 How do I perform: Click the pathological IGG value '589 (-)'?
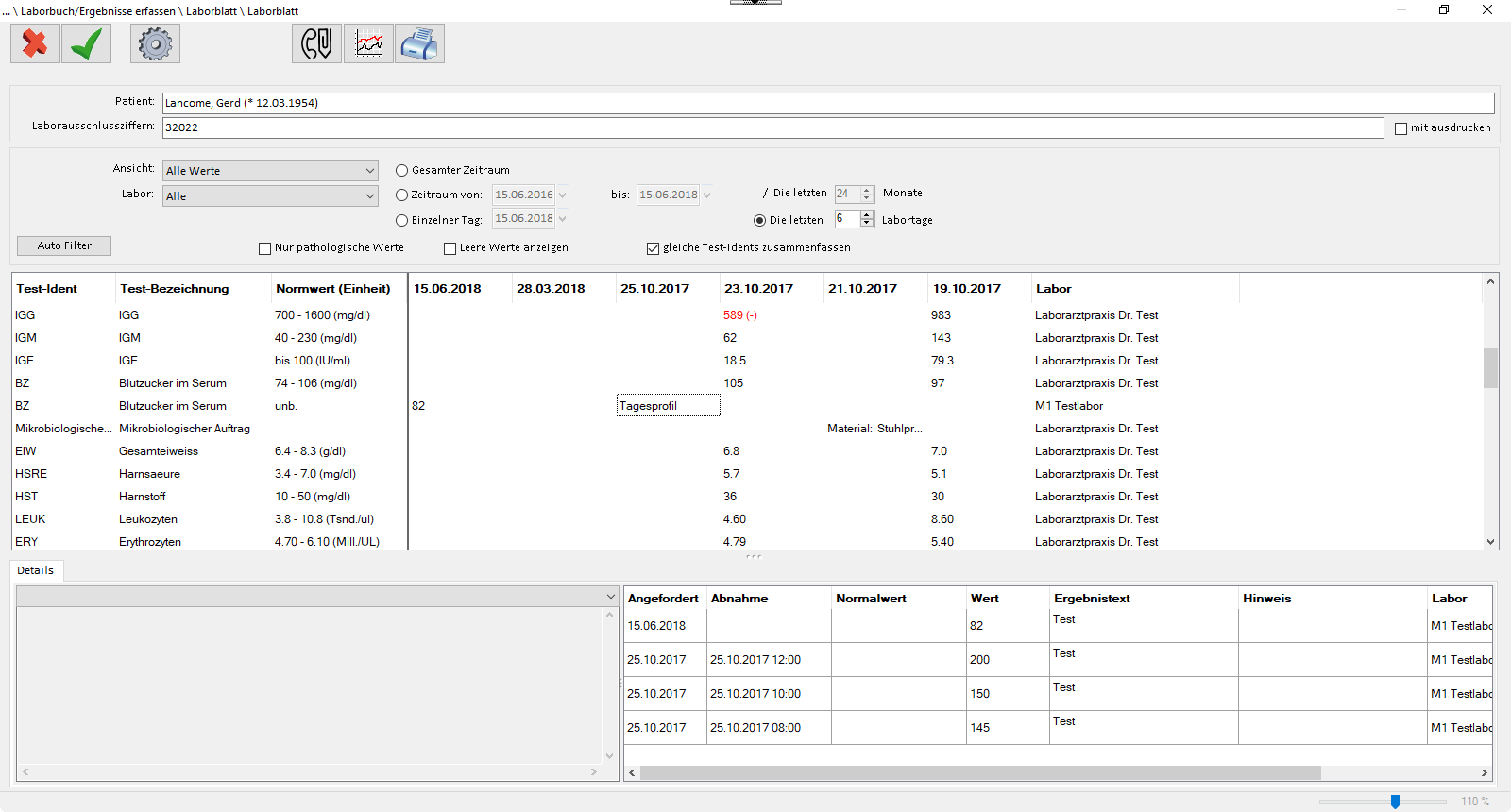(740, 315)
